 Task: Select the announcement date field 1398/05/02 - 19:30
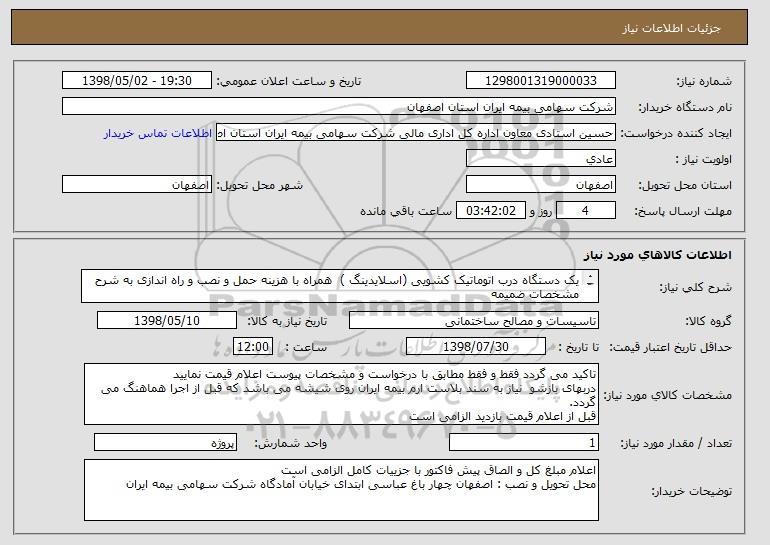click(137, 81)
